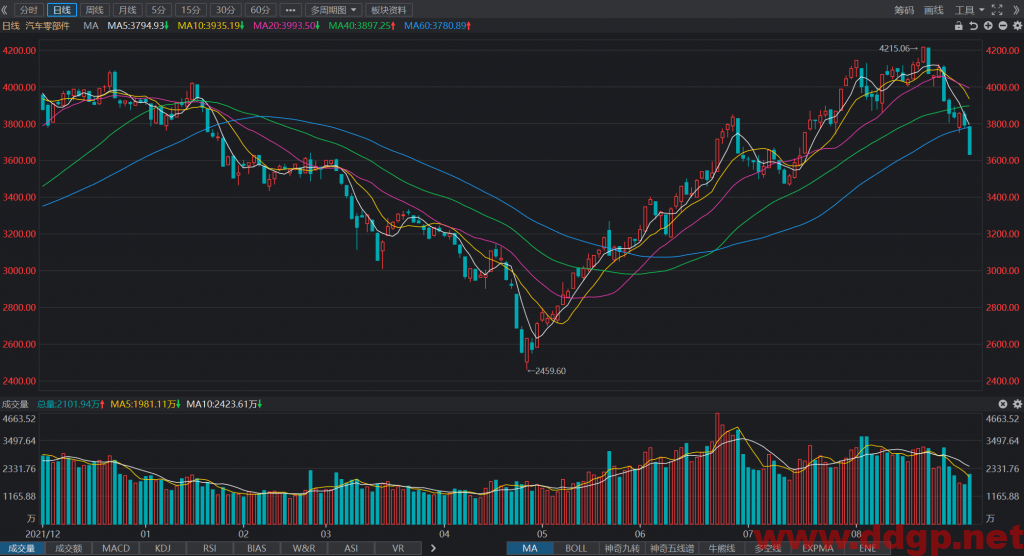Open 工具 tools dropdown

969,10
